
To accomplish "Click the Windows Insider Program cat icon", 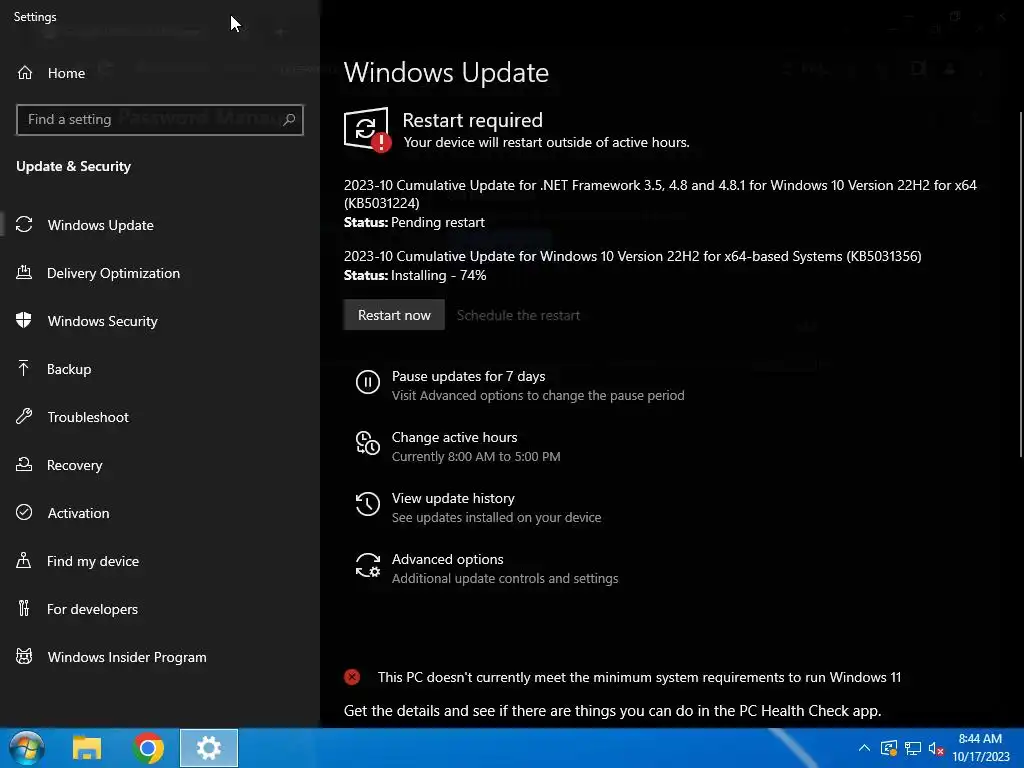I will tap(24, 657).
